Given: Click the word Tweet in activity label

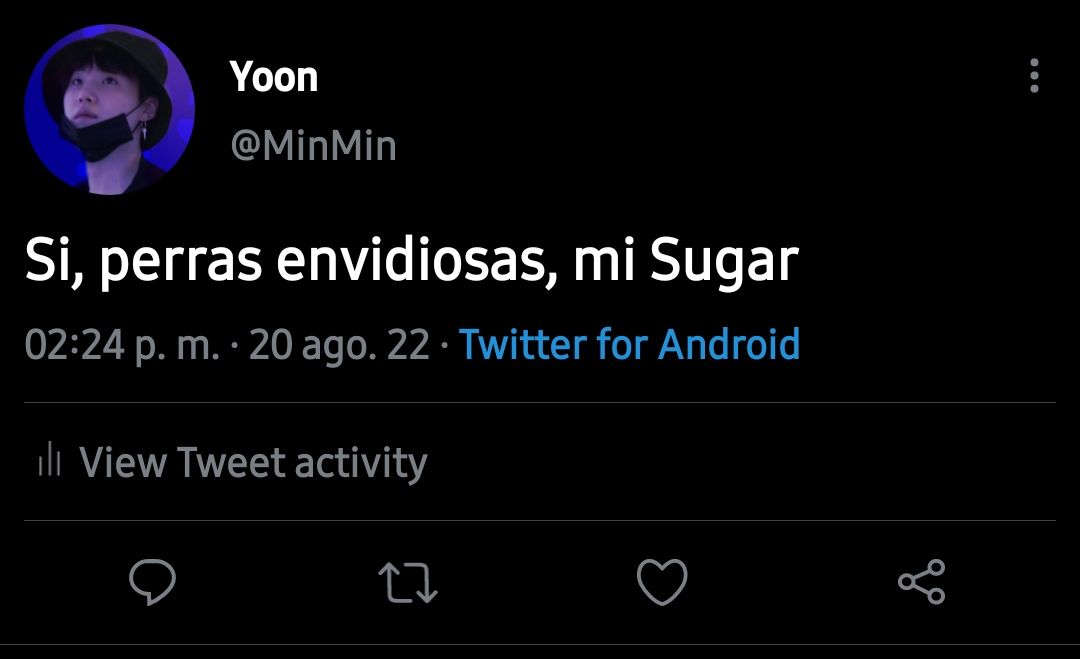Looking at the screenshot, I should pyautogui.click(x=231, y=461).
